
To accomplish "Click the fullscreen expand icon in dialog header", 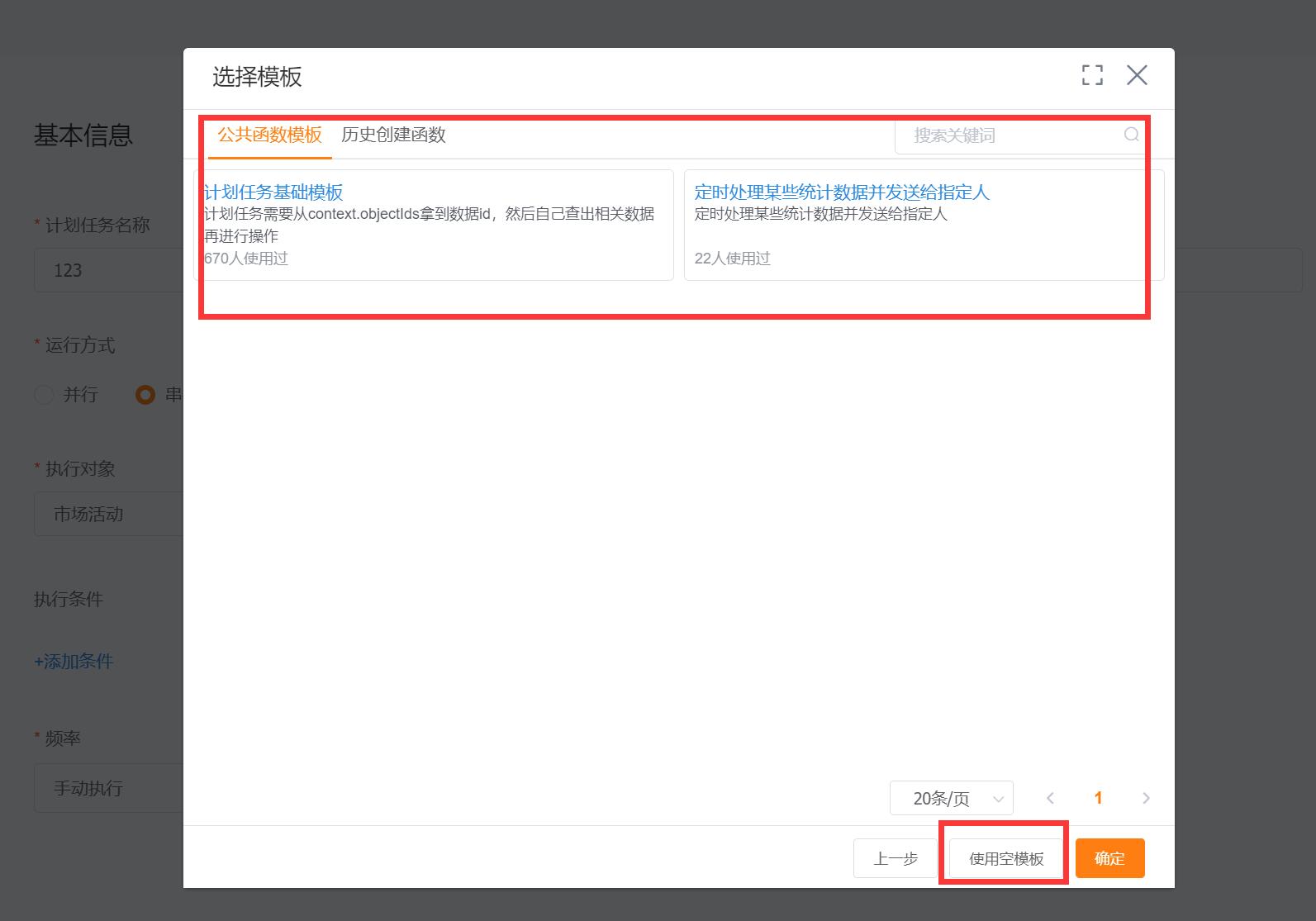I will (x=1092, y=75).
